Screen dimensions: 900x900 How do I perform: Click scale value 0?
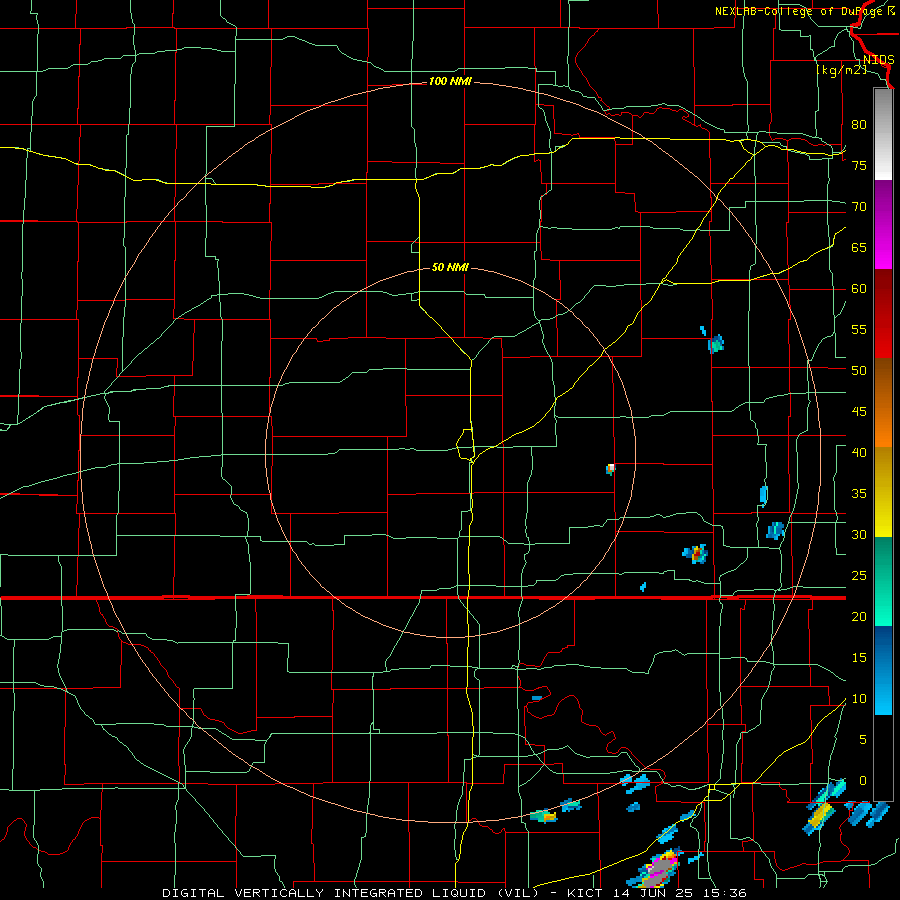pos(862,781)
